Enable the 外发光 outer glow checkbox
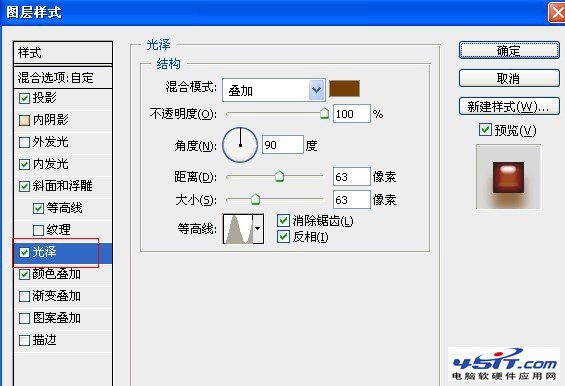 pyautogui.click(x=24, y=142)
